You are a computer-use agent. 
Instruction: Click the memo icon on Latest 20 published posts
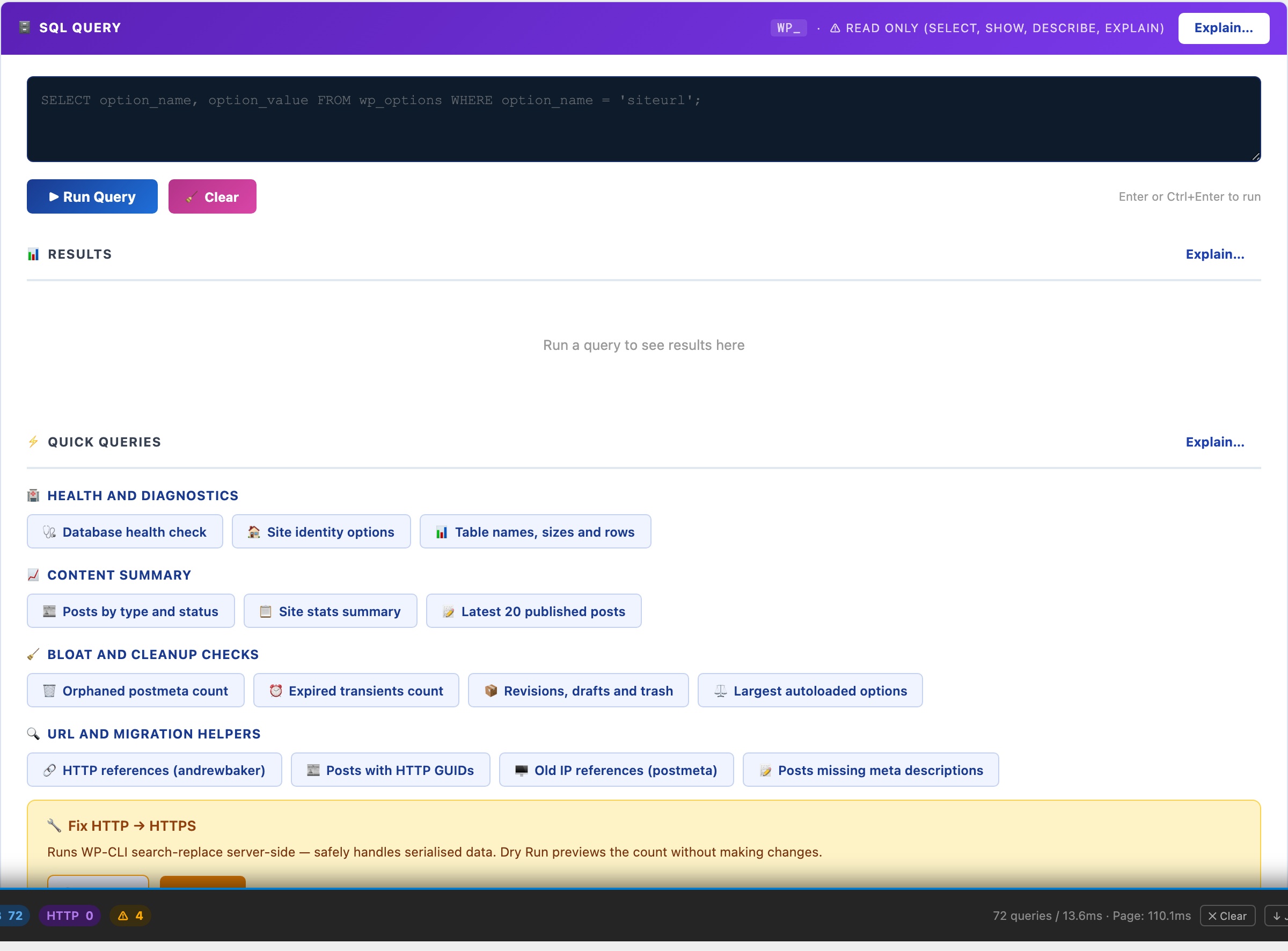448,611
